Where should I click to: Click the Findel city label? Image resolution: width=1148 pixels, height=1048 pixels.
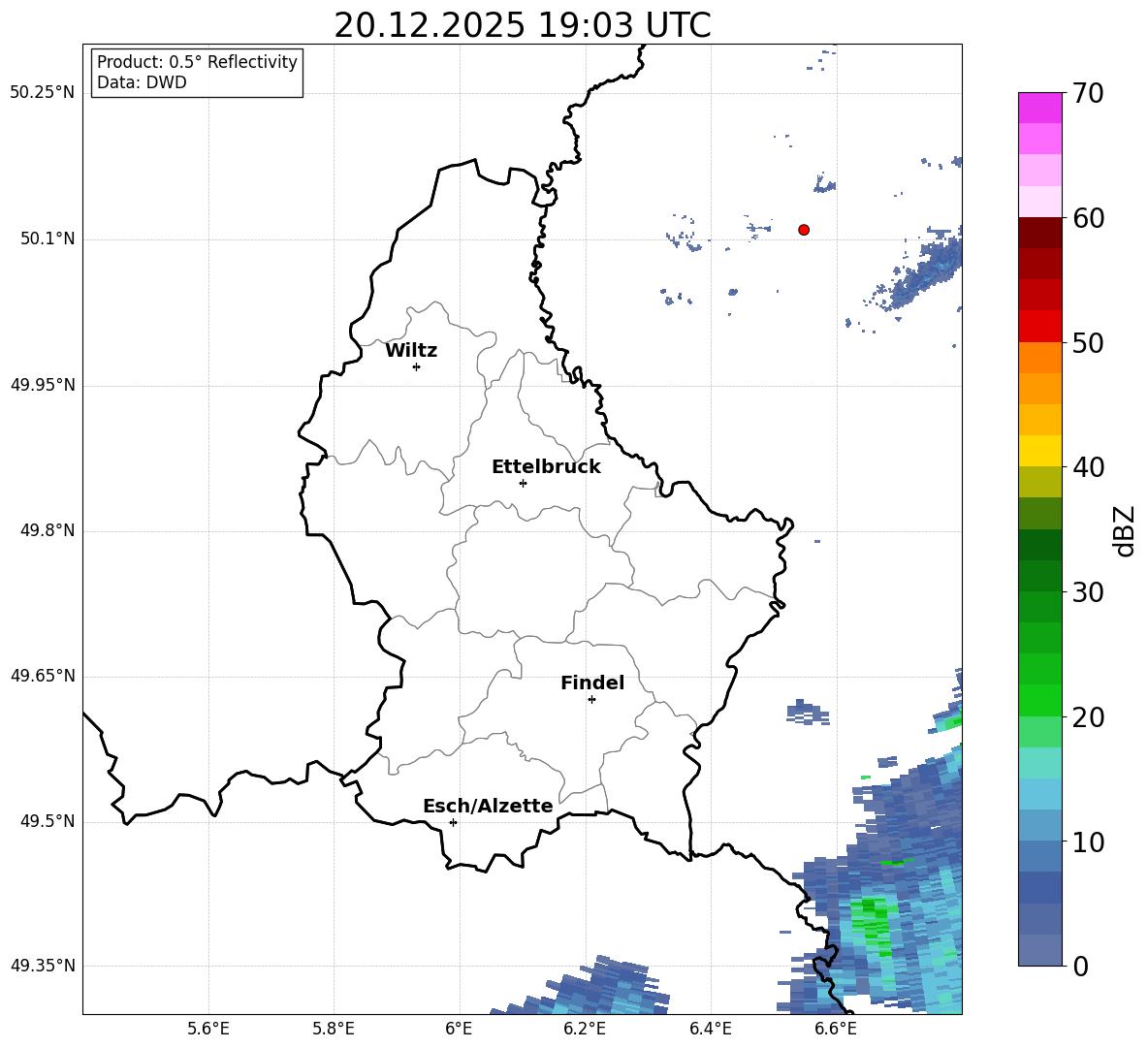(x=592, y=683)
